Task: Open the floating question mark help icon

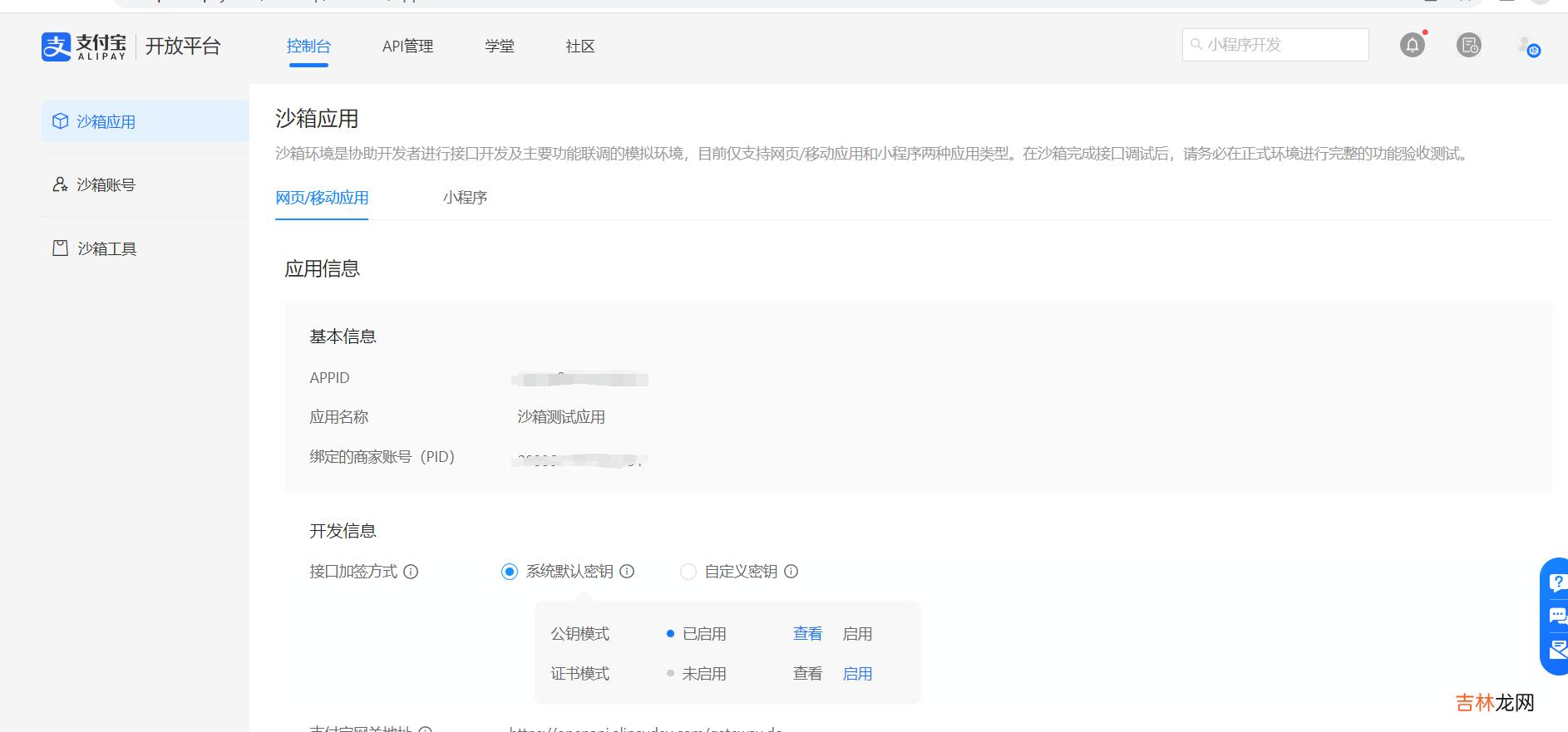Action: [x=1556, y=582]
